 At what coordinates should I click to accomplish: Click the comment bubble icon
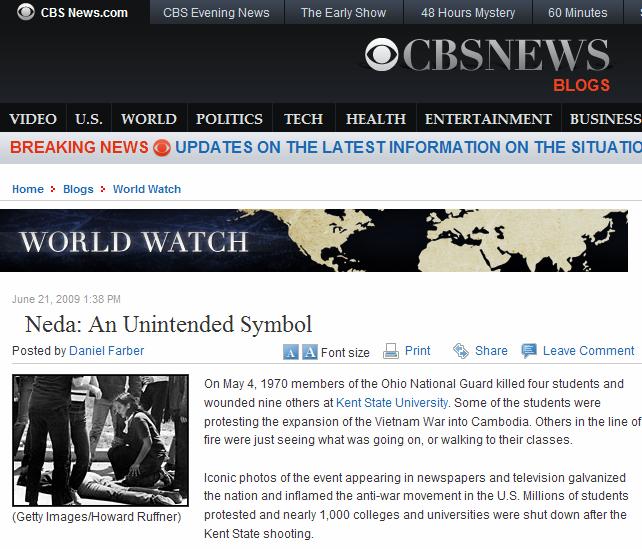(529, 351)
